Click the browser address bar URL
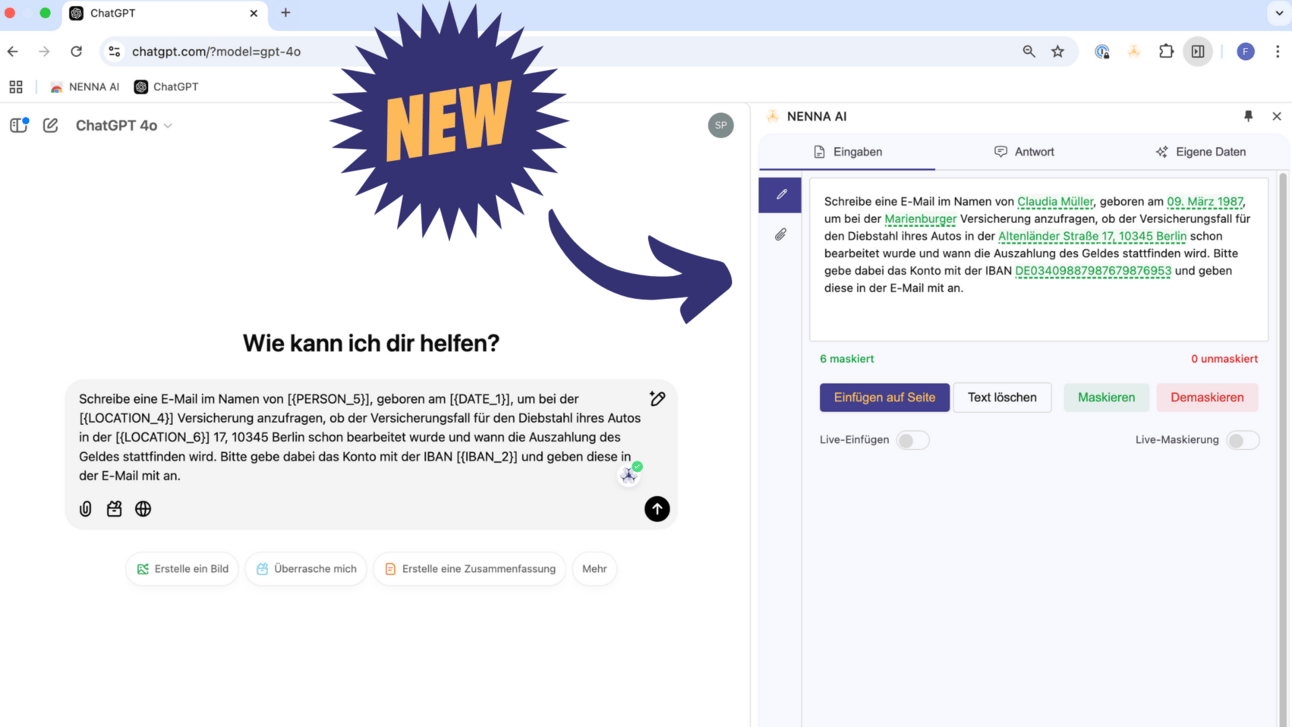The width and height of the screenshot is (1292, 727). pyautogui.click(x=216, y=51)
